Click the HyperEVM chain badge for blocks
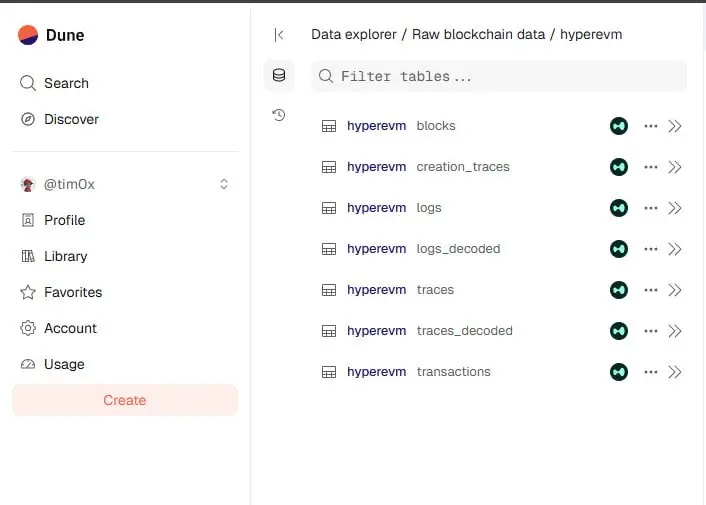Screen dimensions: 706x505 (x=619, y=126)
